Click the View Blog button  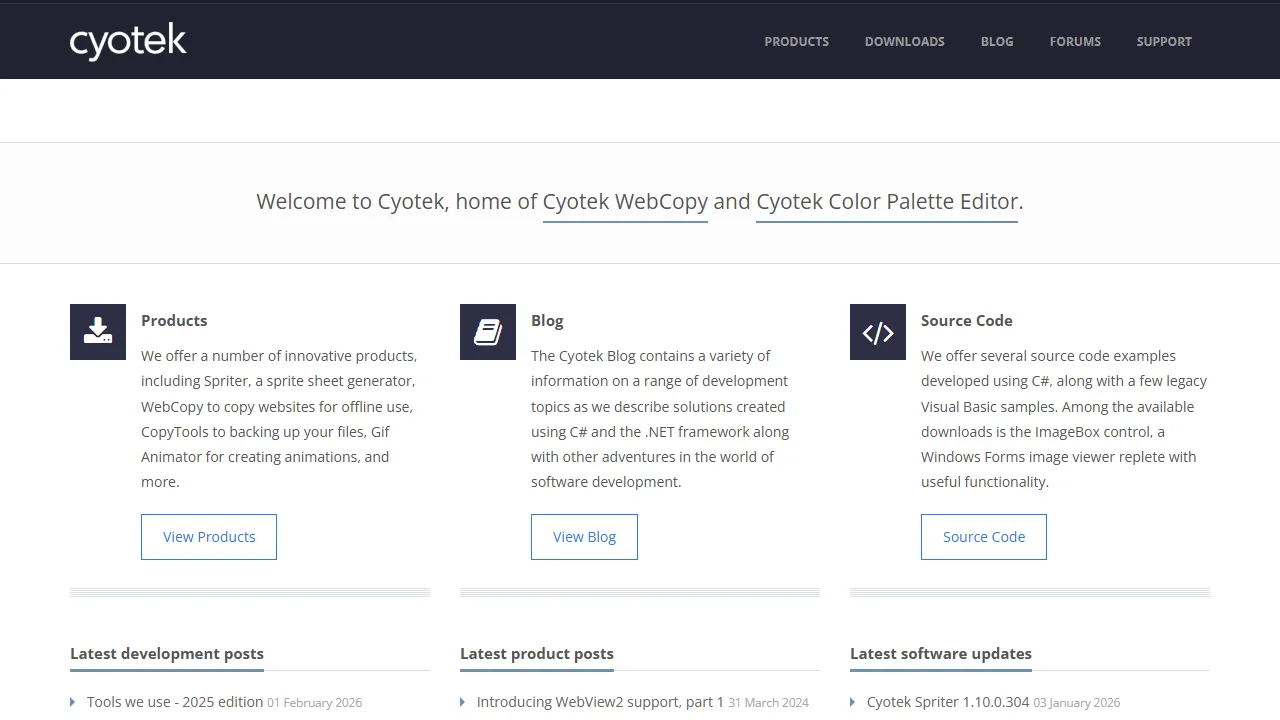584,537
